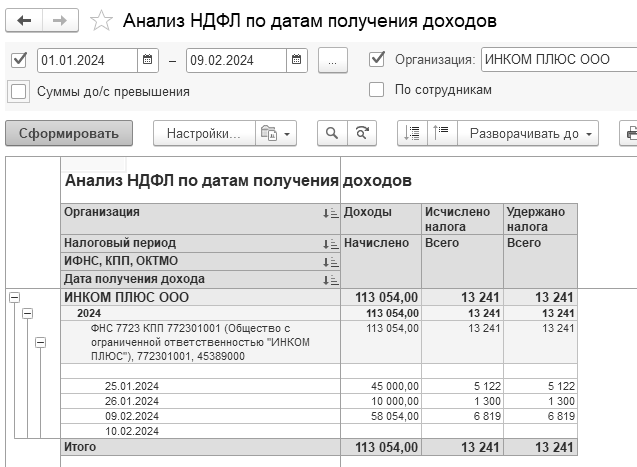
Task: Click calculated tax cell 5 122
Action: click(463, 386)
